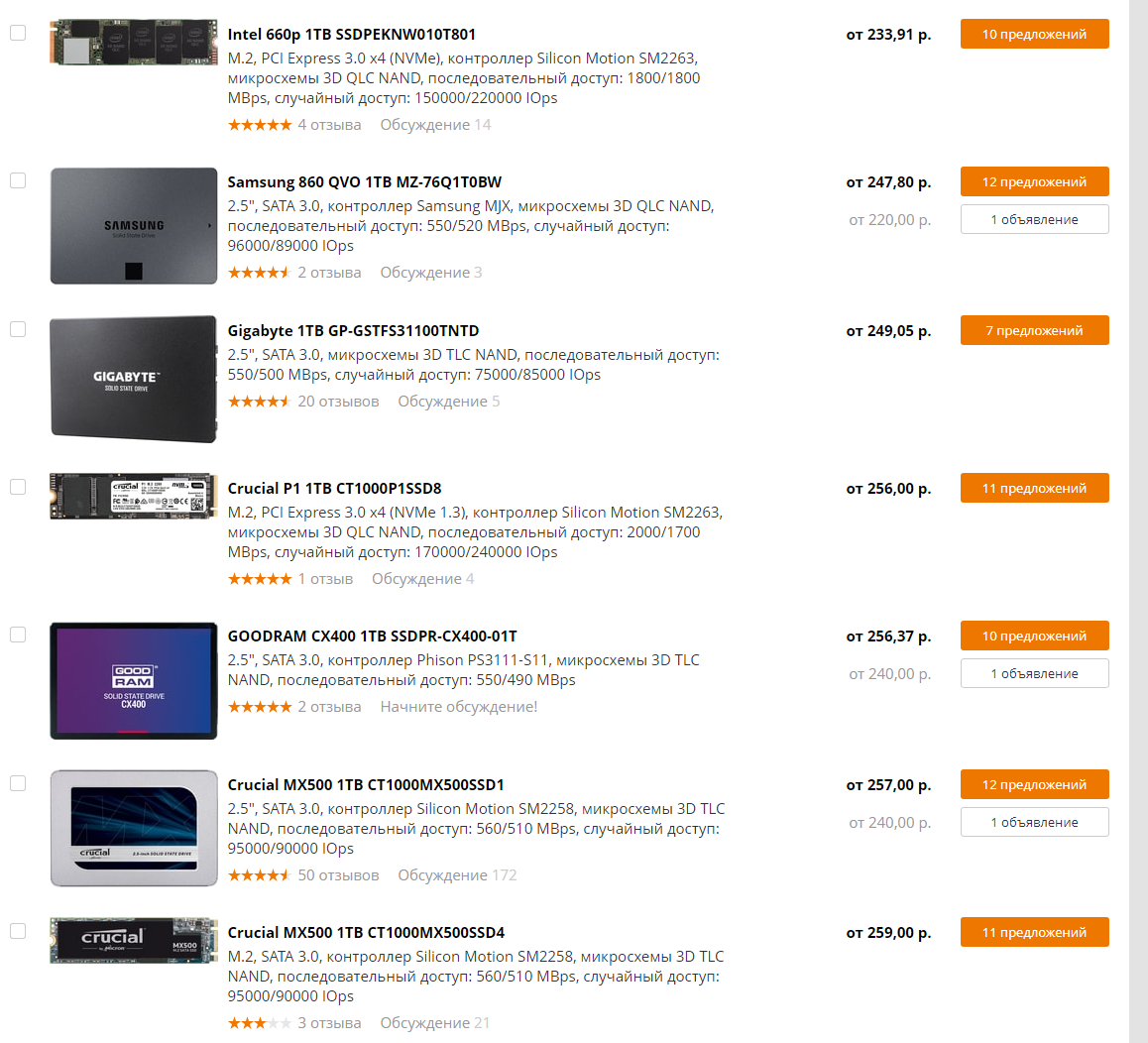Click the vertical scrollbar track at the window's right edge
Image resolution: width=1148 pixels, height=1043 pixels.
1138,521
